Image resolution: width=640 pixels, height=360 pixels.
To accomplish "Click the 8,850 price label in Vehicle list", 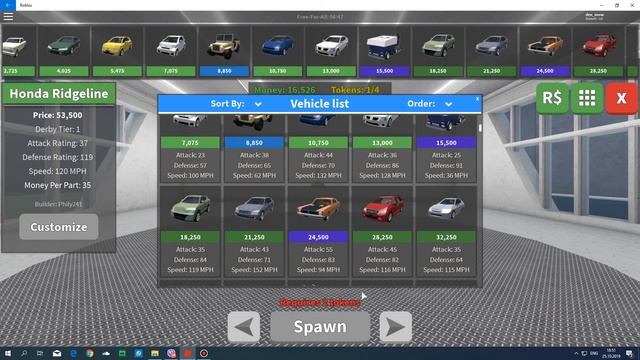I will [254, 143].
